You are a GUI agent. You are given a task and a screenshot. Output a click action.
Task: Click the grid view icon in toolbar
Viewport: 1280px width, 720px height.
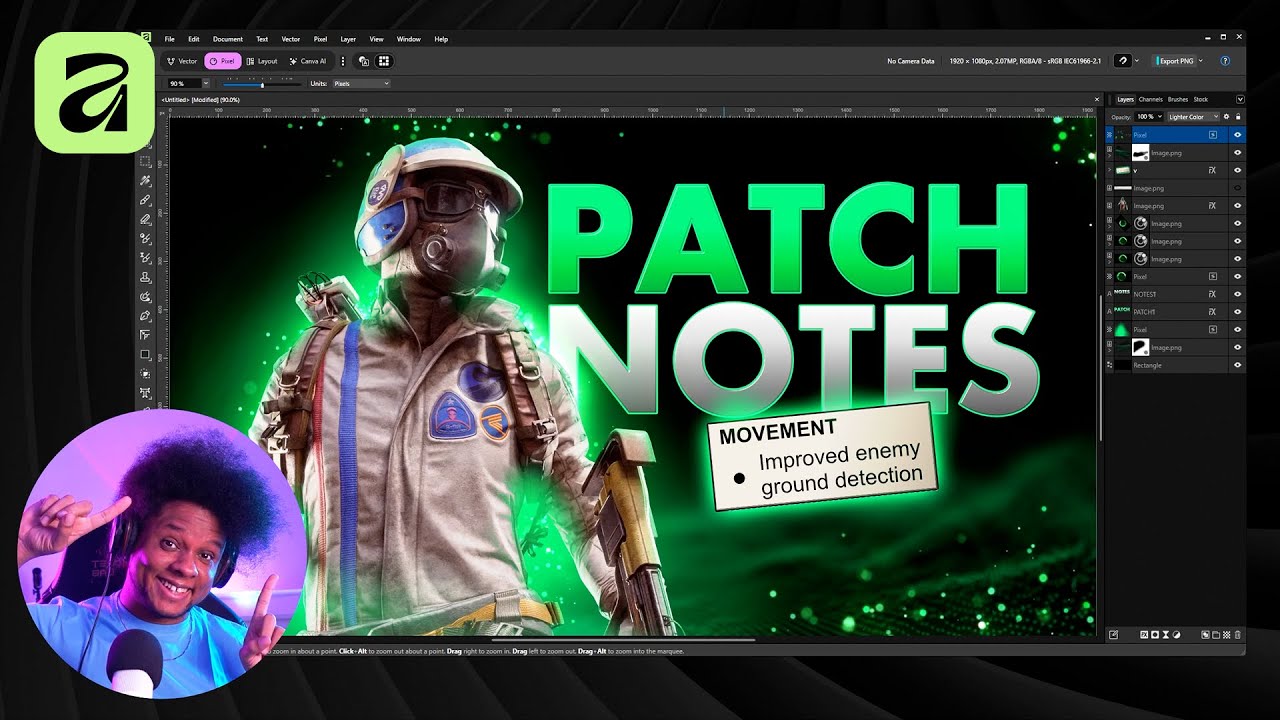pyautogui.click(x=383, y=61)
